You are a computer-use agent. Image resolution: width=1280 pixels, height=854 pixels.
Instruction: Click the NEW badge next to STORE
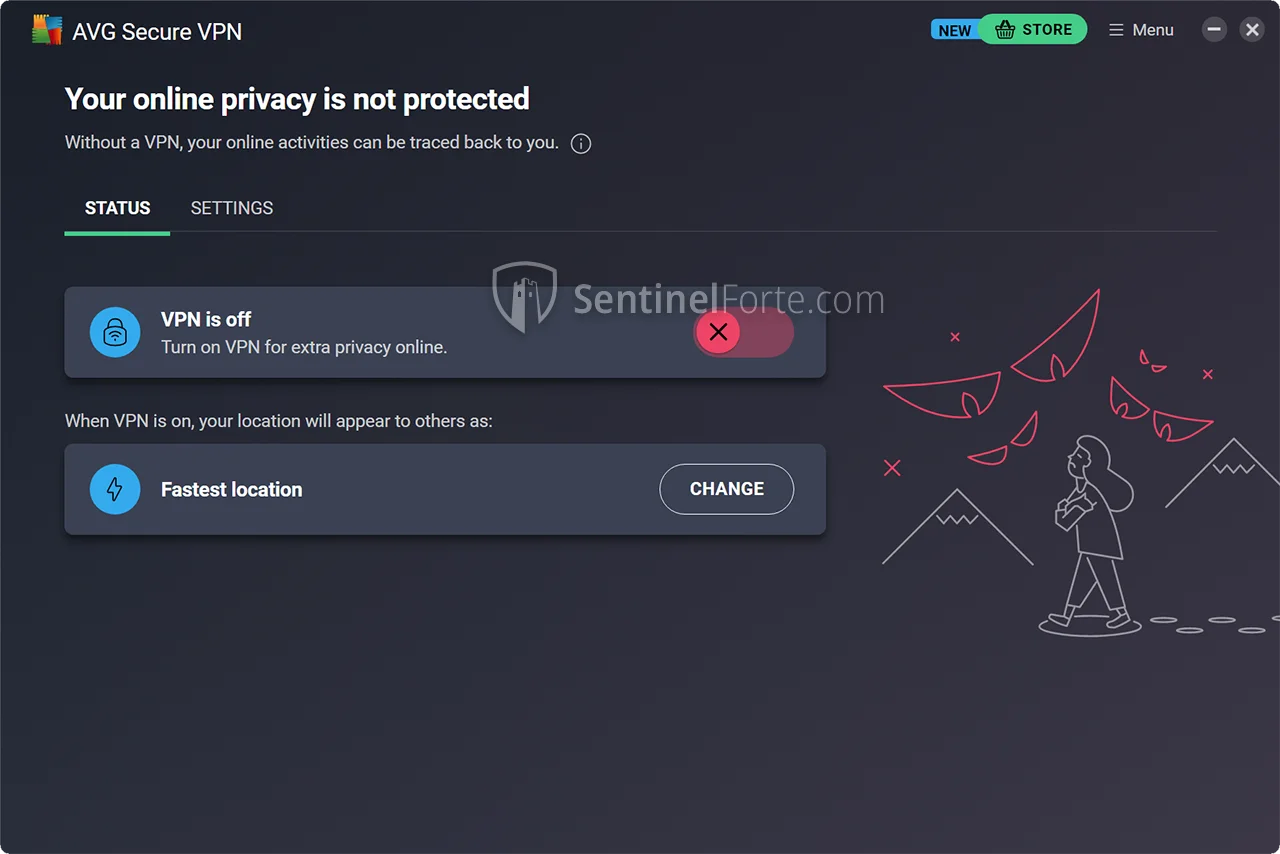954,30
